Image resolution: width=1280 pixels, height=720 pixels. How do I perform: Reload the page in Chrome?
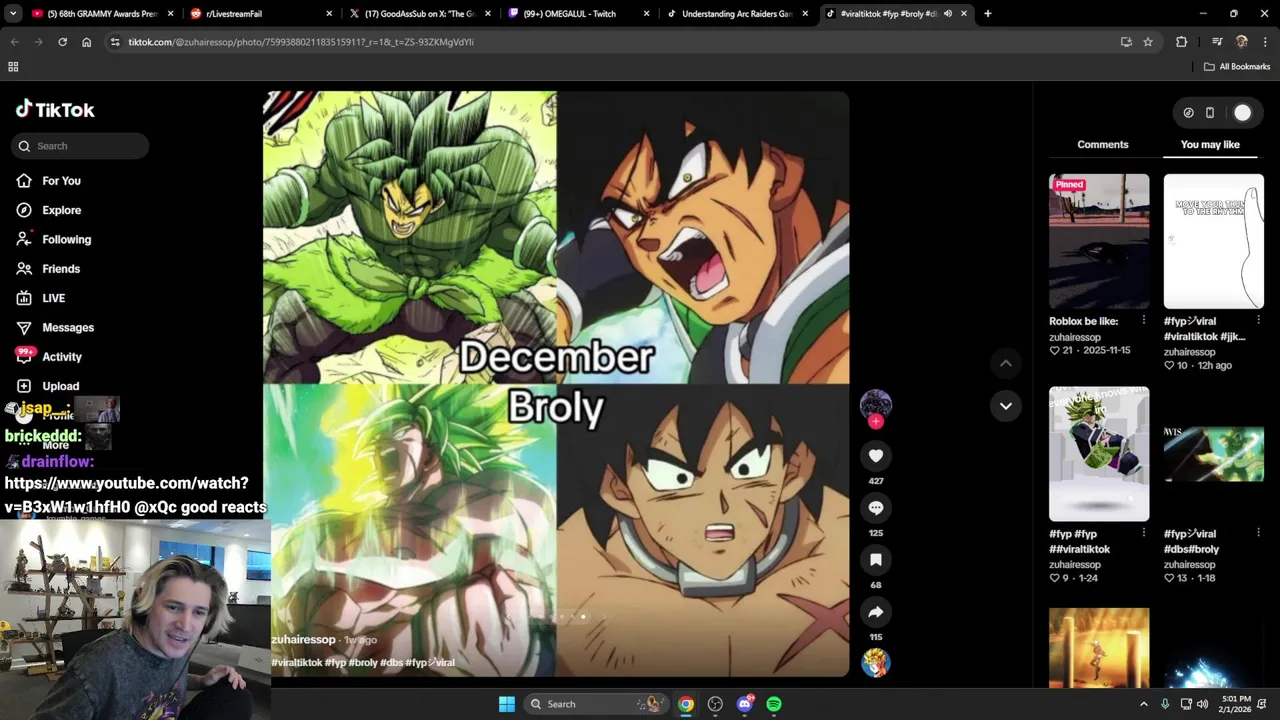point(62,42)
